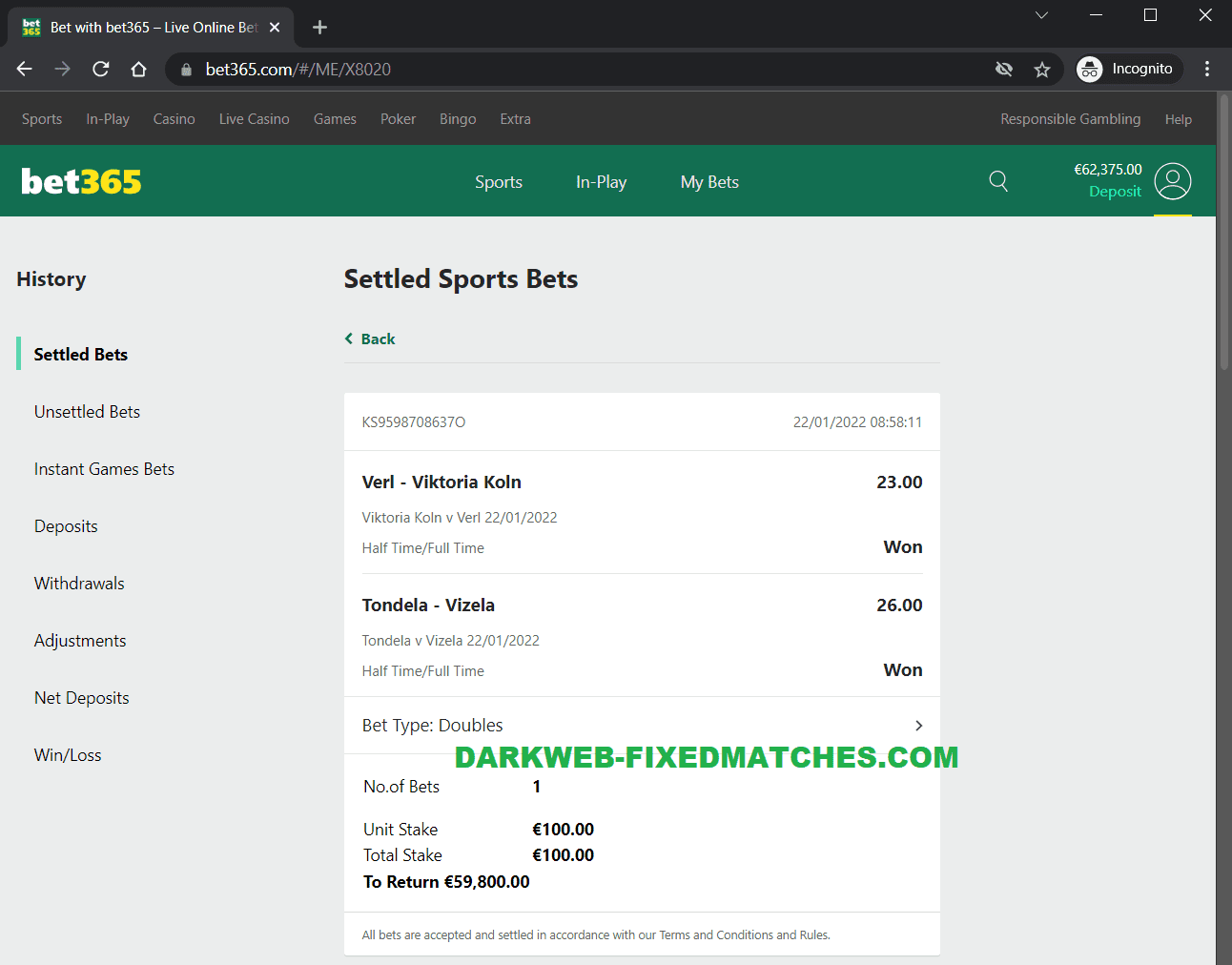Open Withdrawals history
1232x965 pixels.
[79, 584]
